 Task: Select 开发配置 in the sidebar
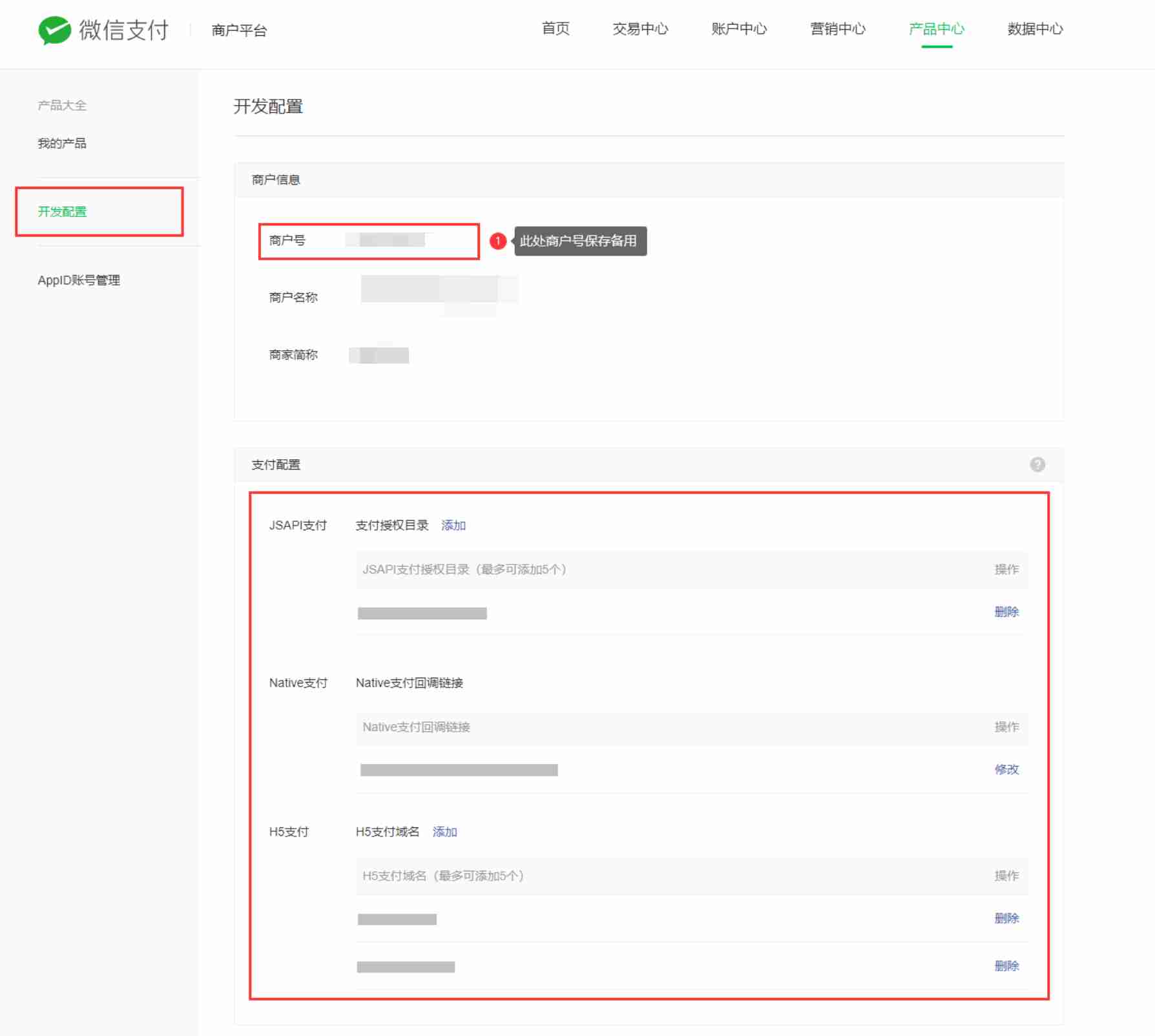point(62,212)
